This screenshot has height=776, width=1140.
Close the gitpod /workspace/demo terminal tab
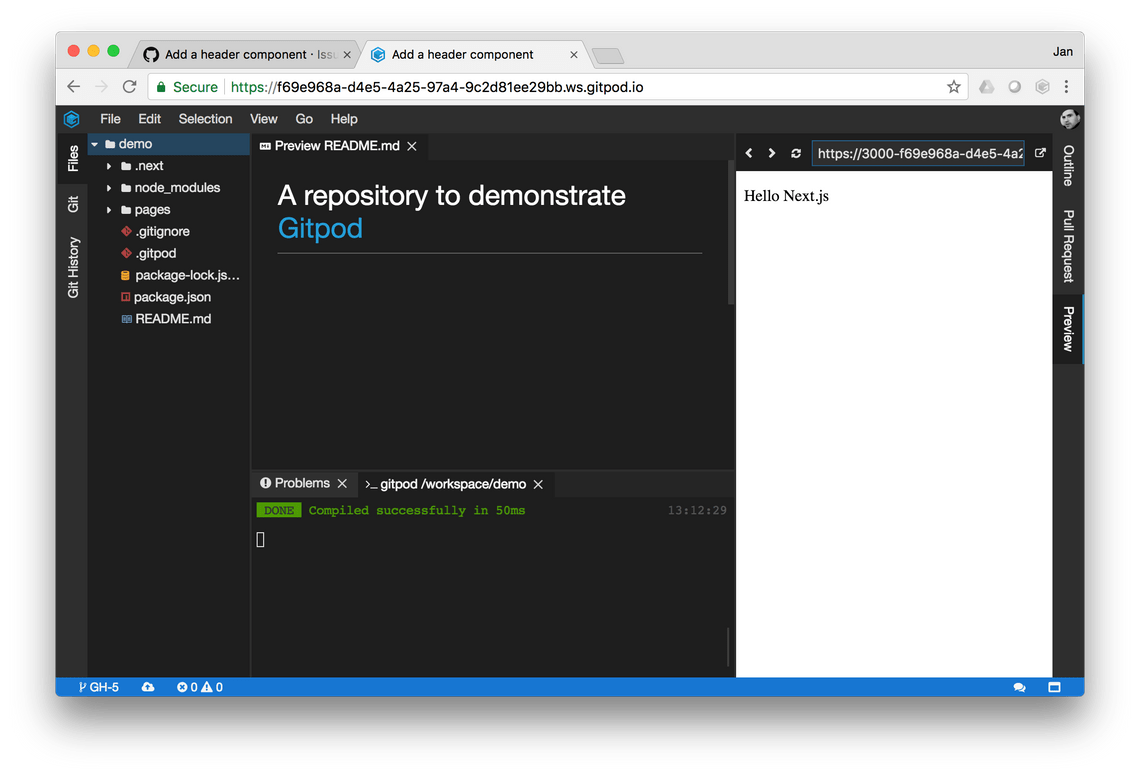click(x=538, y=484)
